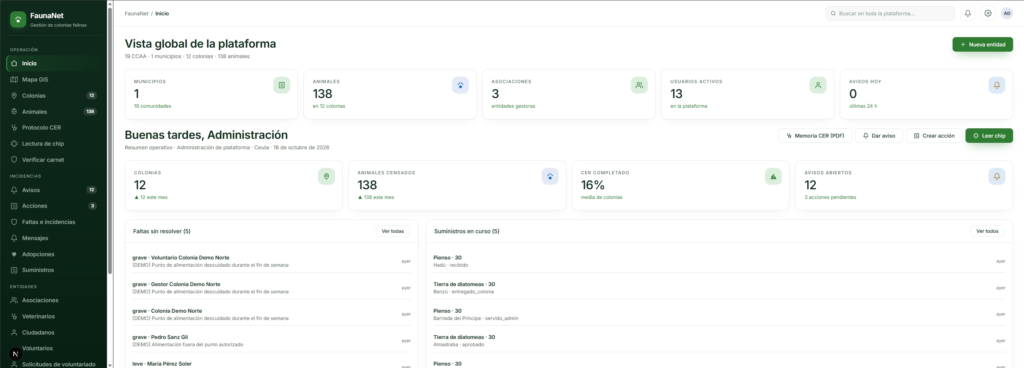The height and width of the screenshot is (368, 1024).
Task: Click the platform search field
Action: coord(890,13)
